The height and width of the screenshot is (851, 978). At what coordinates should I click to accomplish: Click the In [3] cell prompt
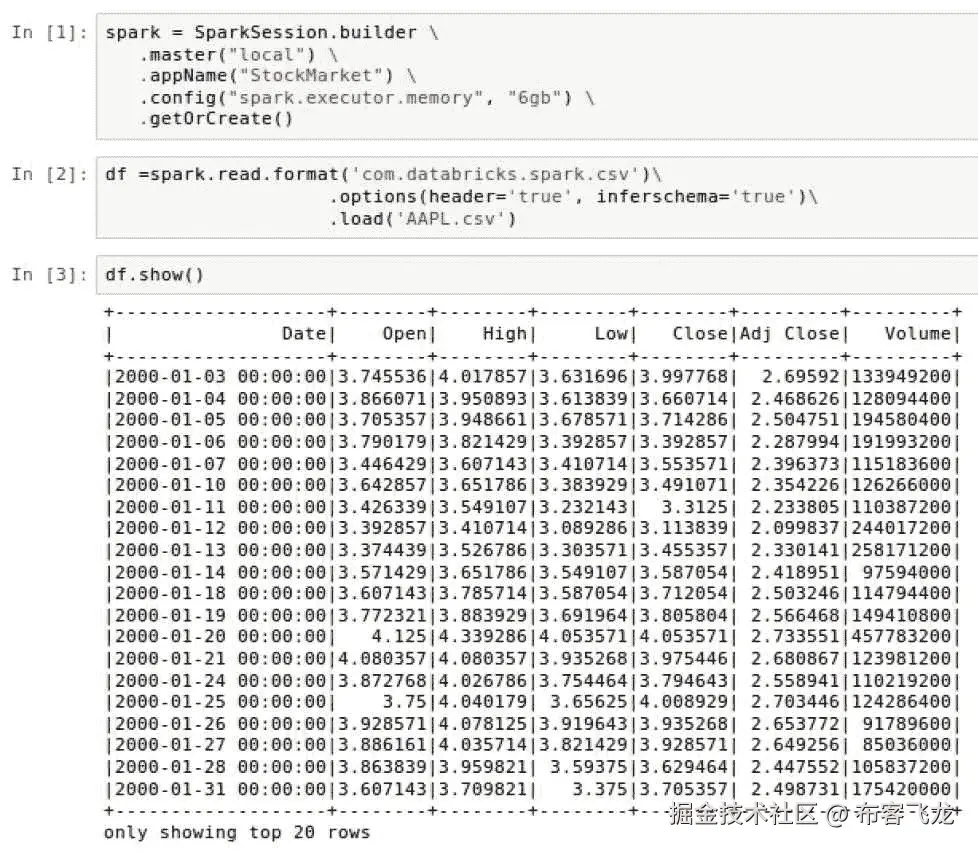coord(50,274)
